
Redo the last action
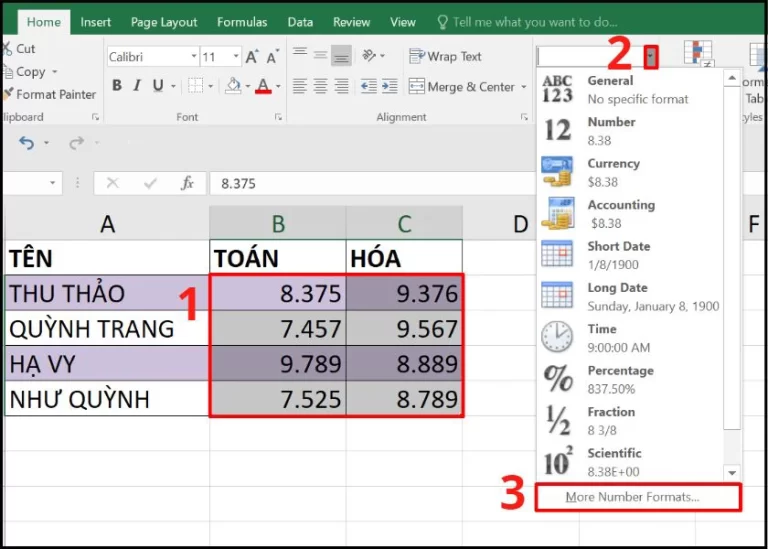tap(76, 143)
